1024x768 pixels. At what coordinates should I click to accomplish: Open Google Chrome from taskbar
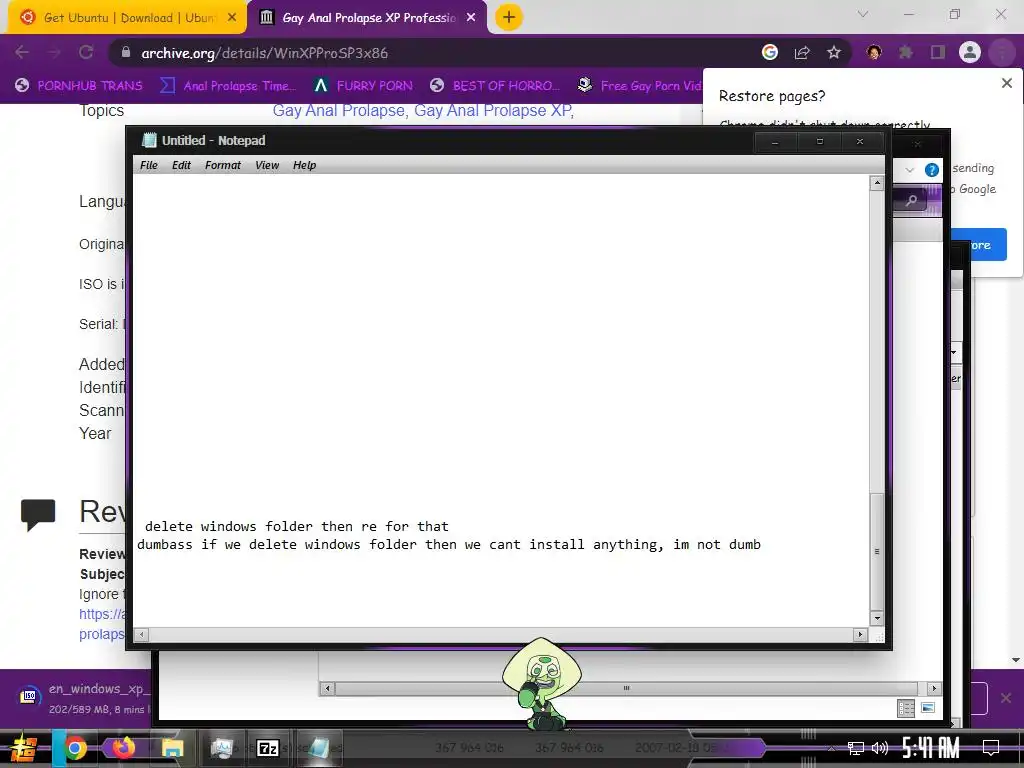pos(76,748)
